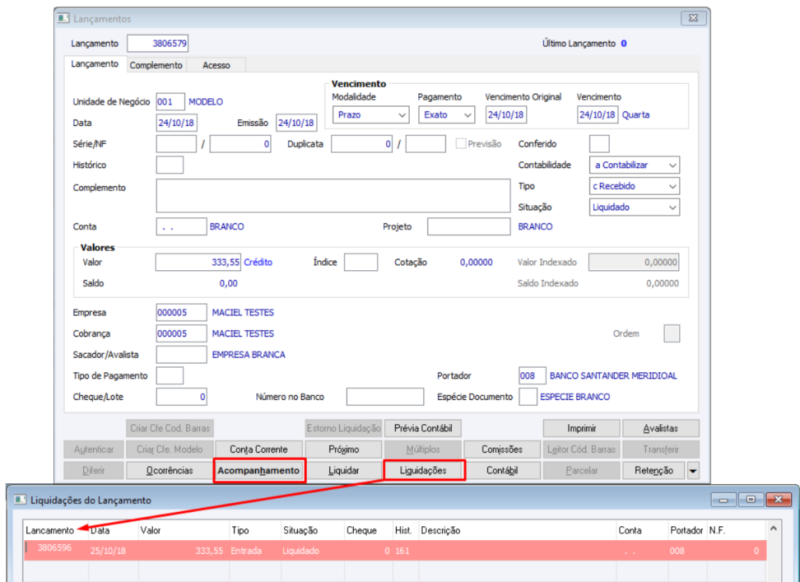
Task: Click the Histórico input field
Action: (x=170, y=165)
